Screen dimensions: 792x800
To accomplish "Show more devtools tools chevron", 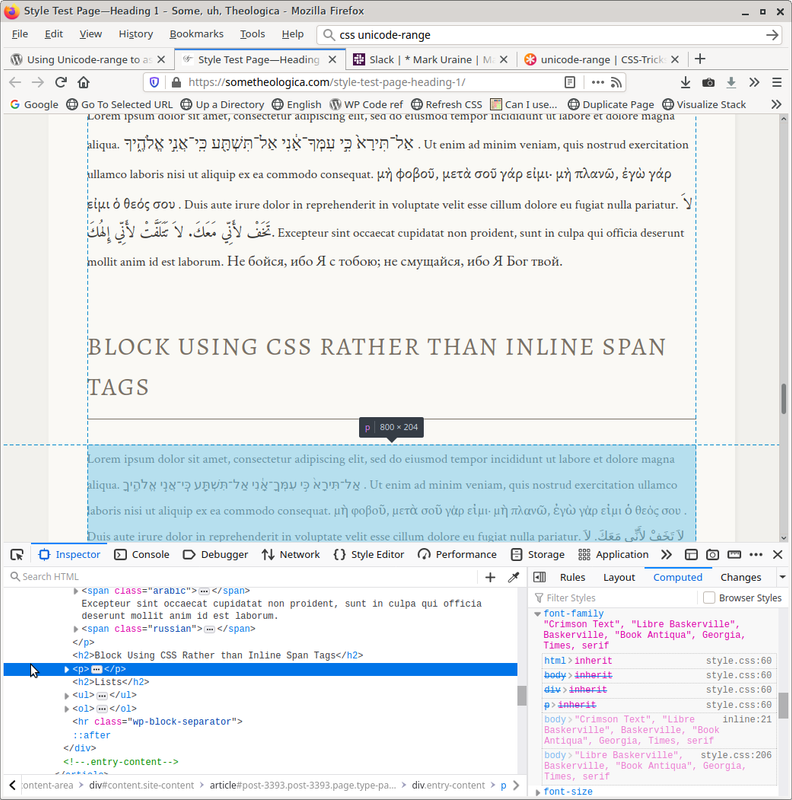I will click(666, 555).
